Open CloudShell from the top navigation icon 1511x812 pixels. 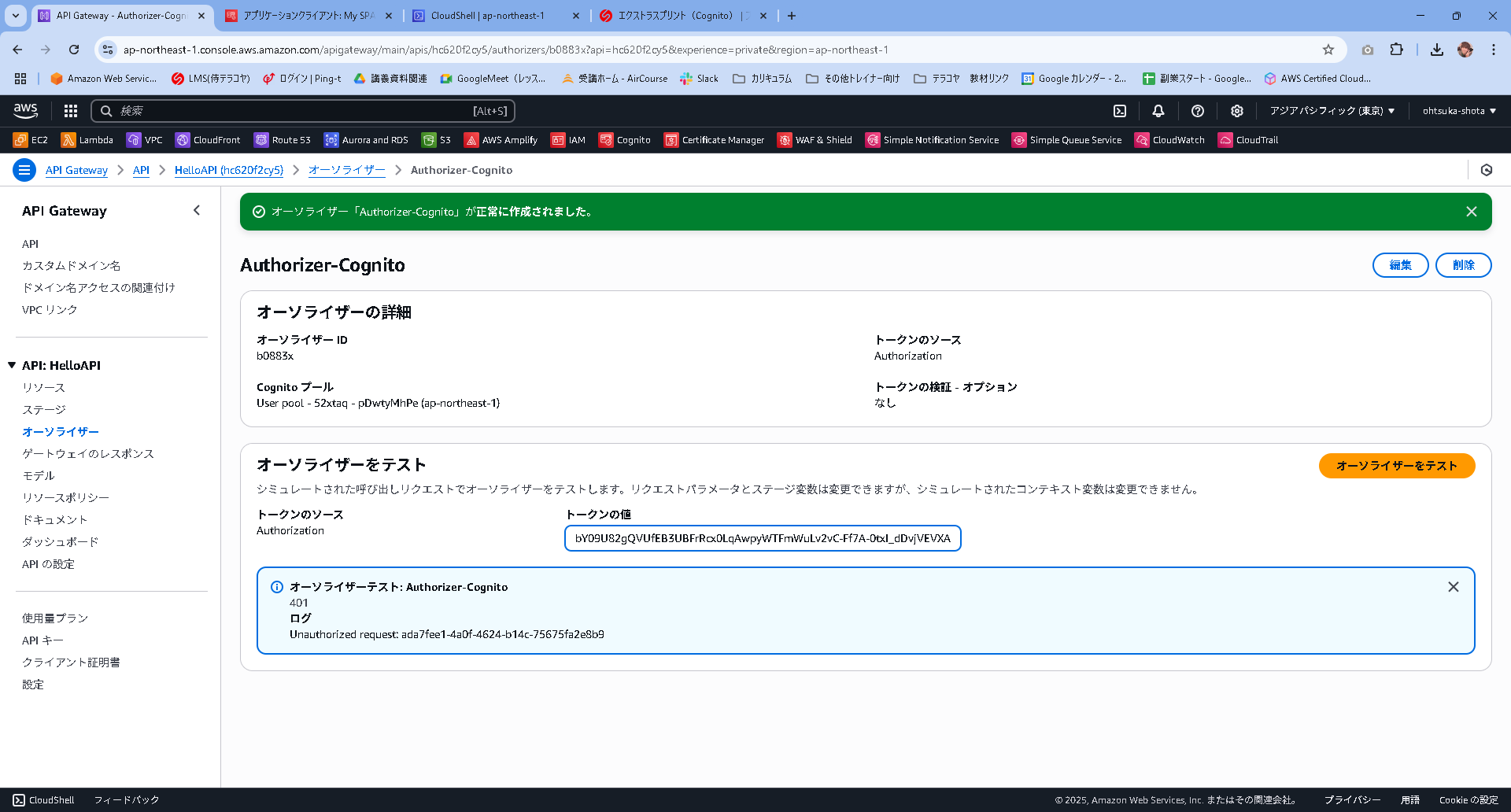1120,111
